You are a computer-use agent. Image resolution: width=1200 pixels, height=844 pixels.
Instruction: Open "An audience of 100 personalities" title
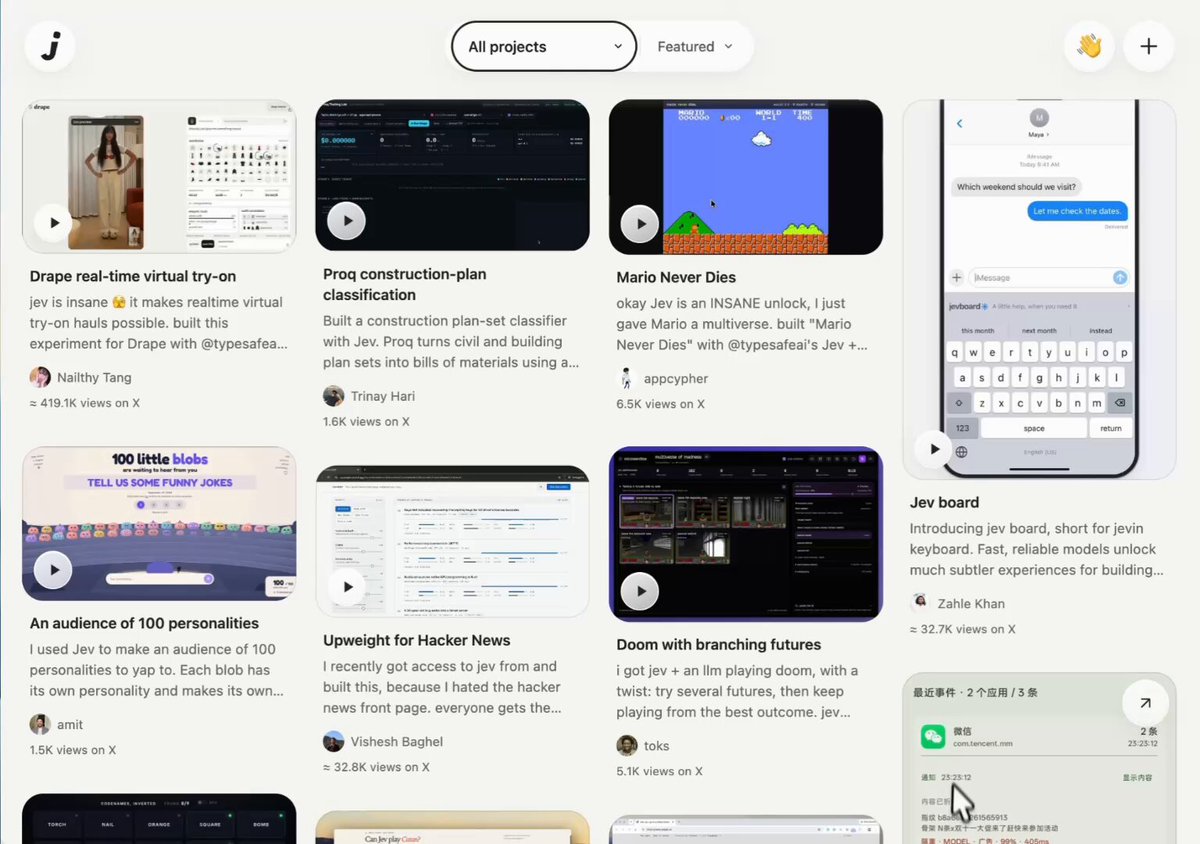tap(145, 623)
